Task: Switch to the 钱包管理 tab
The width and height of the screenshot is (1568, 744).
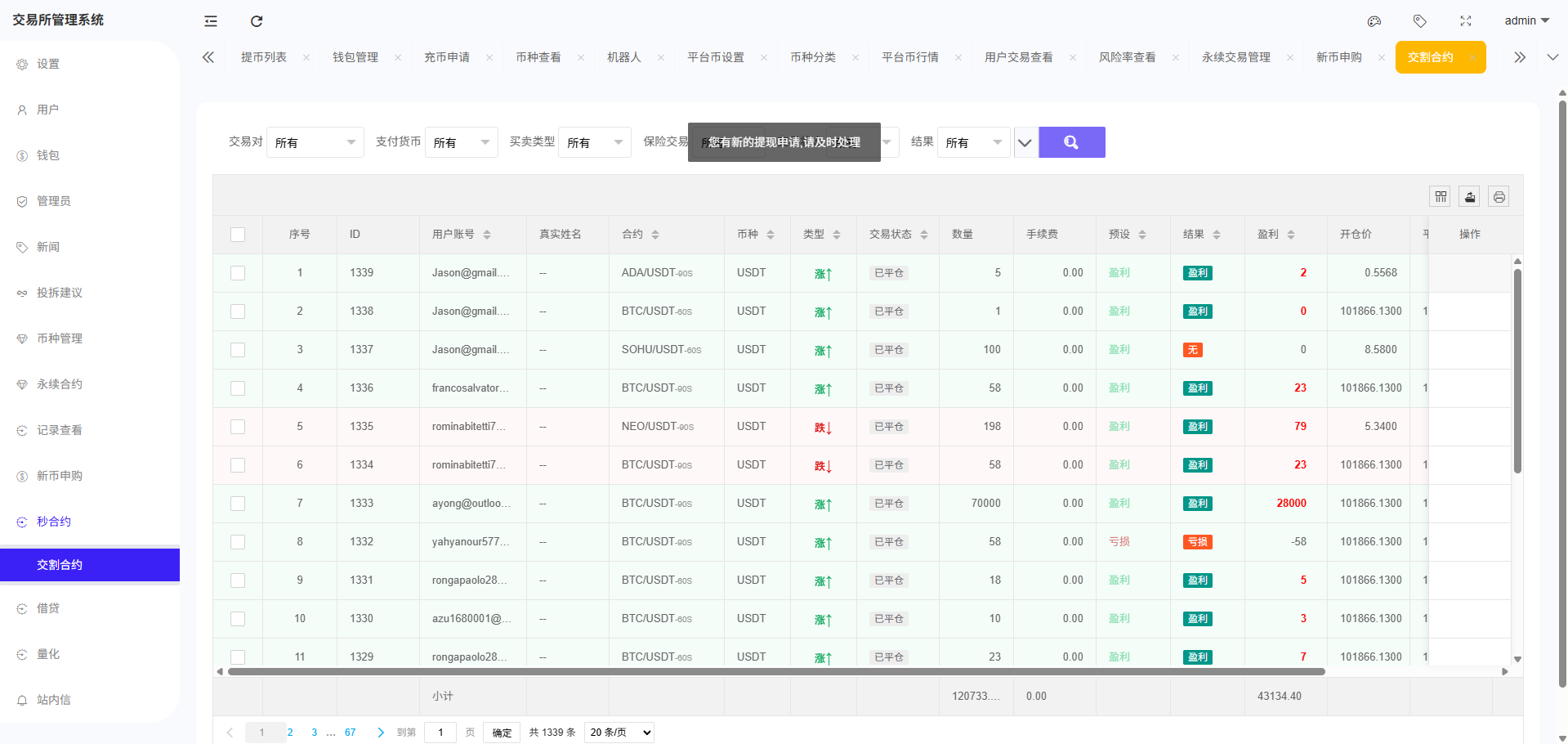Action: [x=355, y=57]
